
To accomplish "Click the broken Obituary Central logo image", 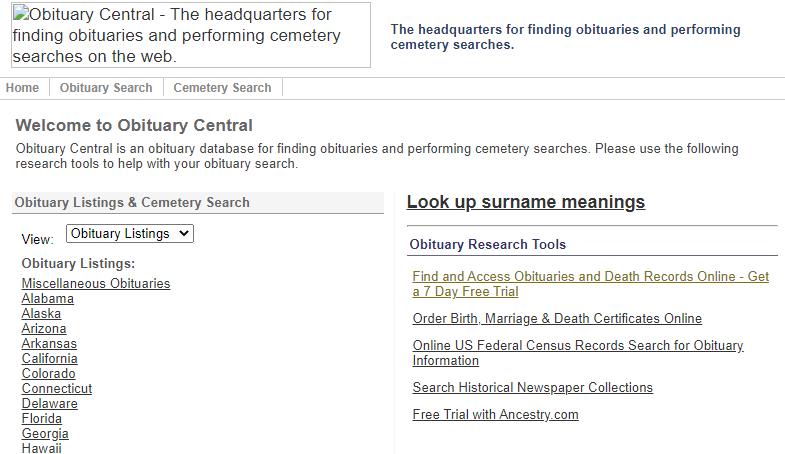I will point(191,35).
